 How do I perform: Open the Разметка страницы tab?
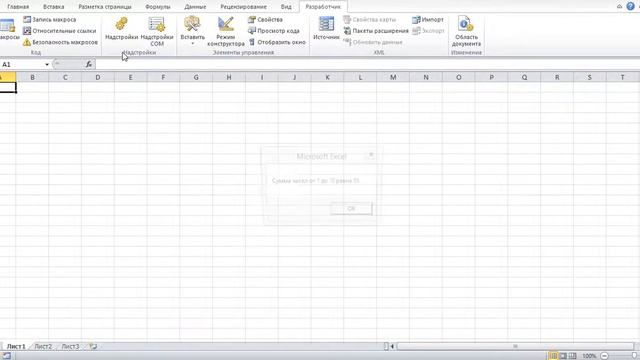[105, 7]
